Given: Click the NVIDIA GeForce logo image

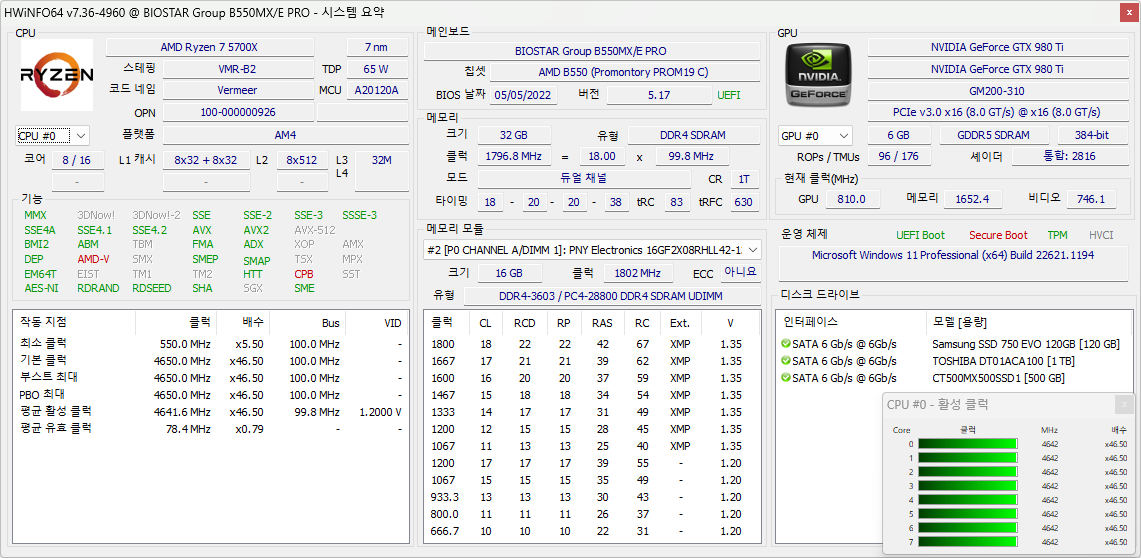Looking at the screenshot, I should coord(816,74).
